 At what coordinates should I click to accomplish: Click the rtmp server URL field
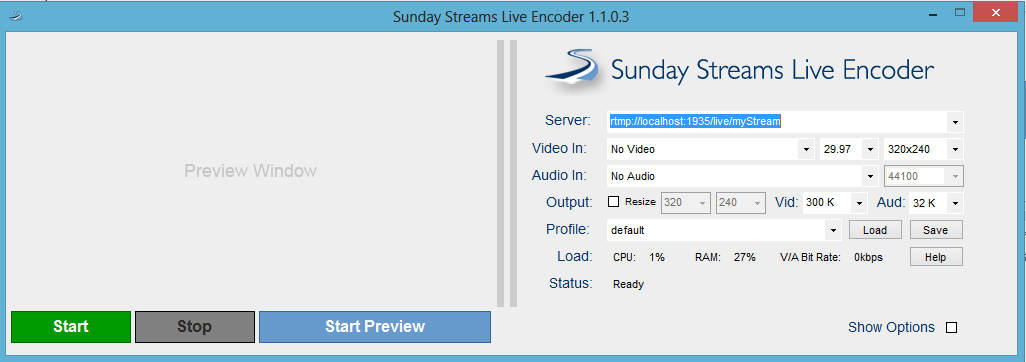coord(777,122)
